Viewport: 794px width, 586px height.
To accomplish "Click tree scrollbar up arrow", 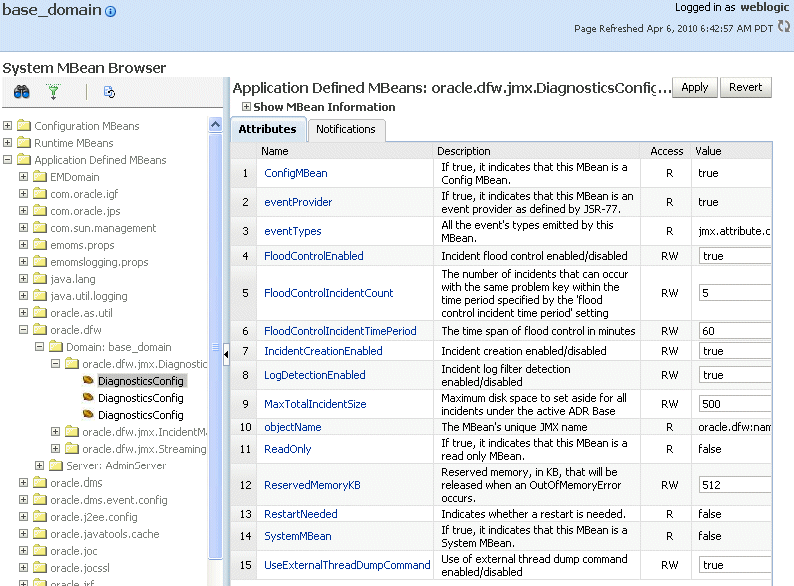I will (216, 125).
